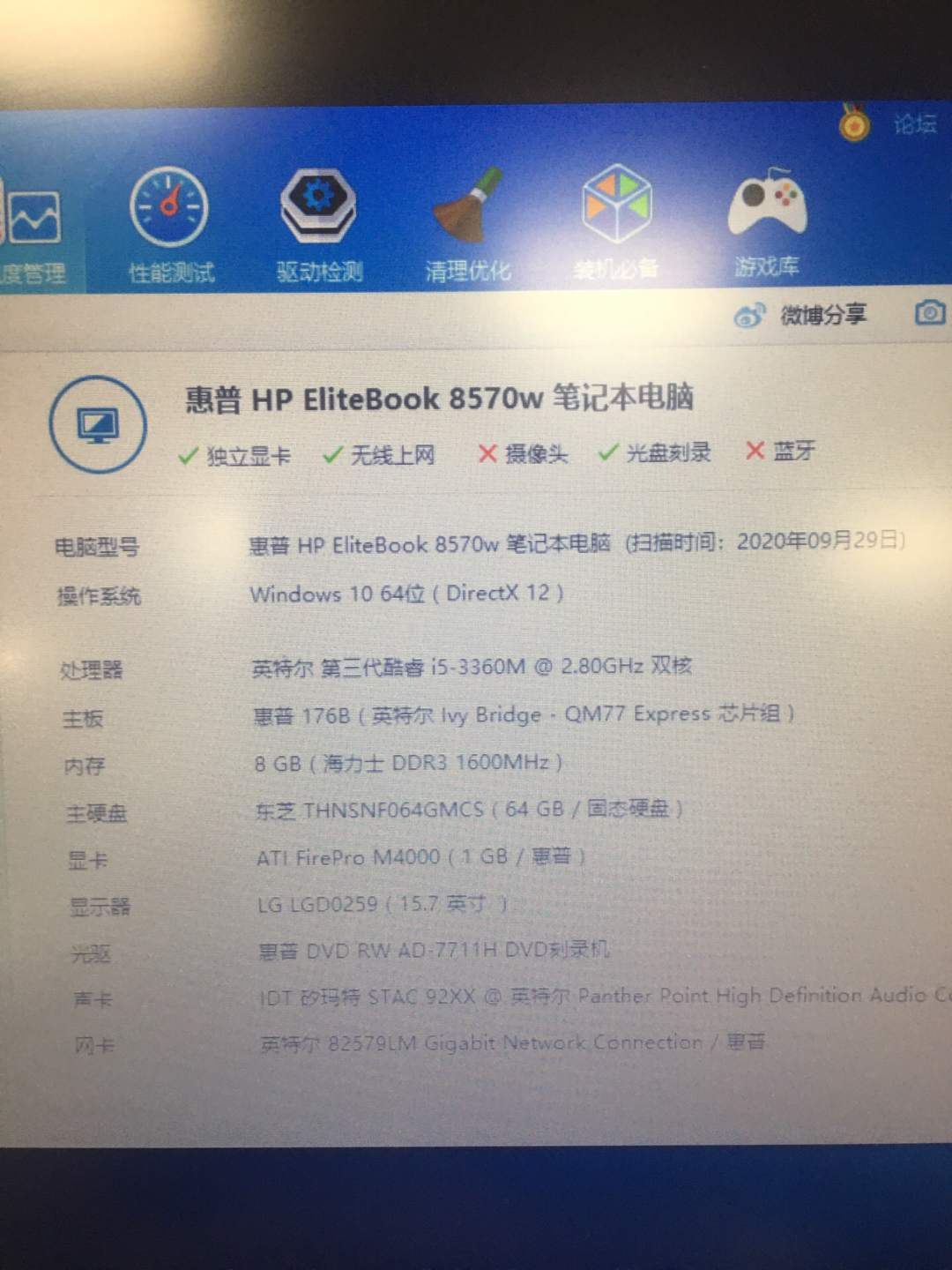Select the Windows 10 64位 DirectX 12 value

click(x=406, y=594)
